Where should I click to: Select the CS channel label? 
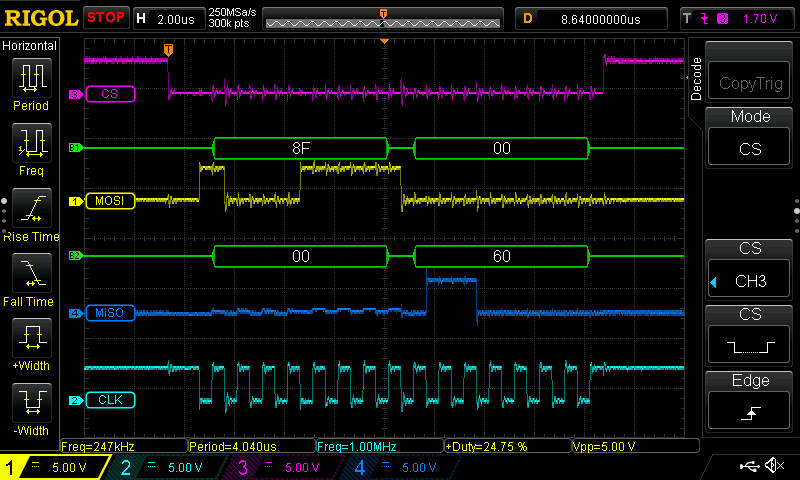(x=110, y=94)
